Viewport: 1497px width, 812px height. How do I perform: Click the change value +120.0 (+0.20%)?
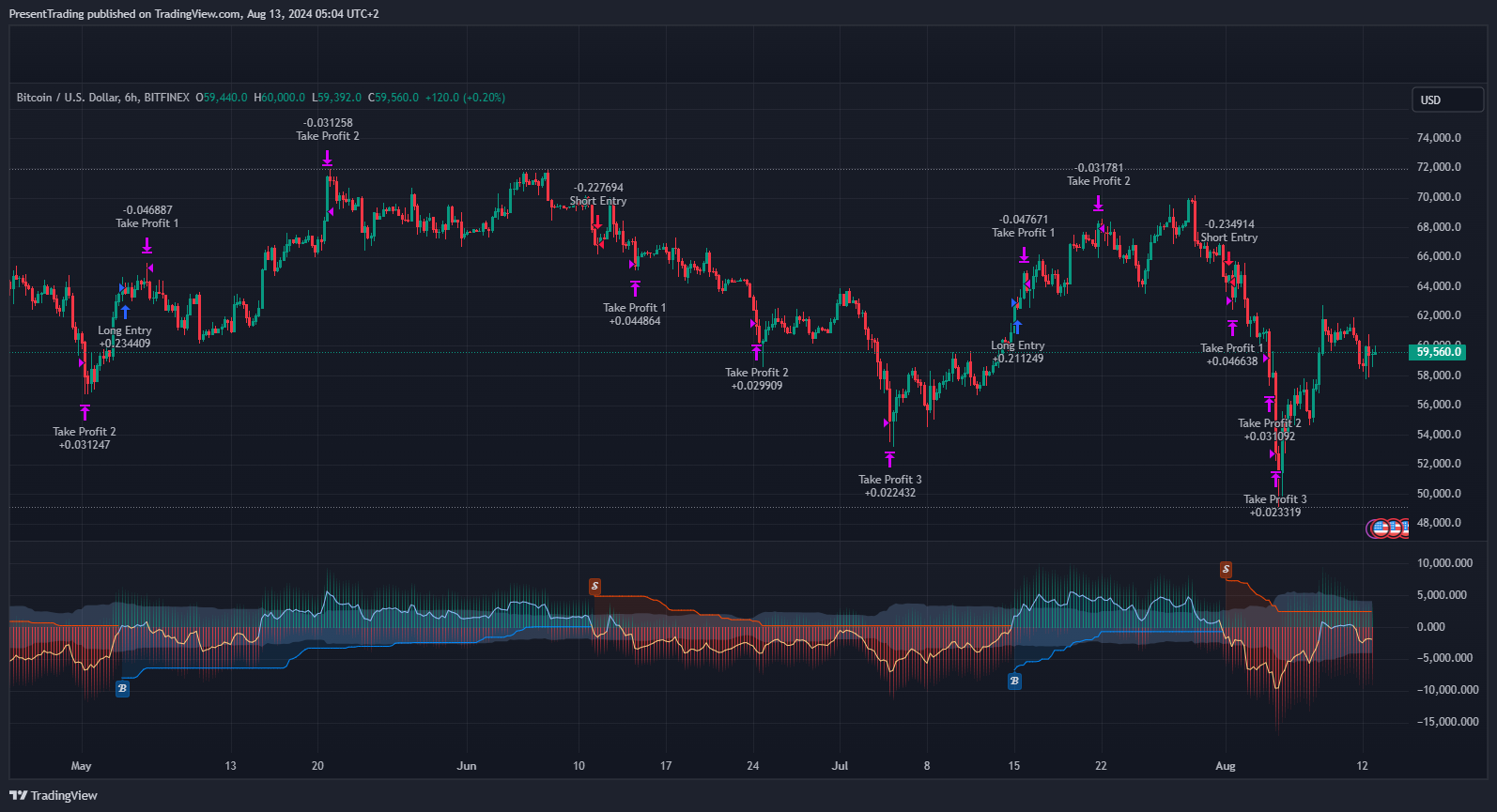tap(465, 98)
